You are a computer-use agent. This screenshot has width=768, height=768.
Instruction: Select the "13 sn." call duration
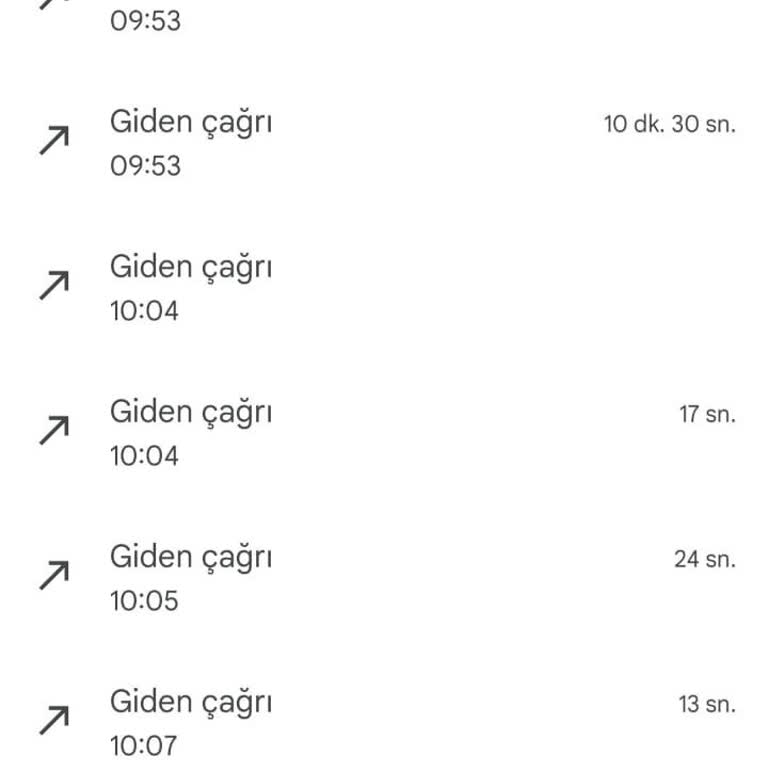[x=707, y=704]
